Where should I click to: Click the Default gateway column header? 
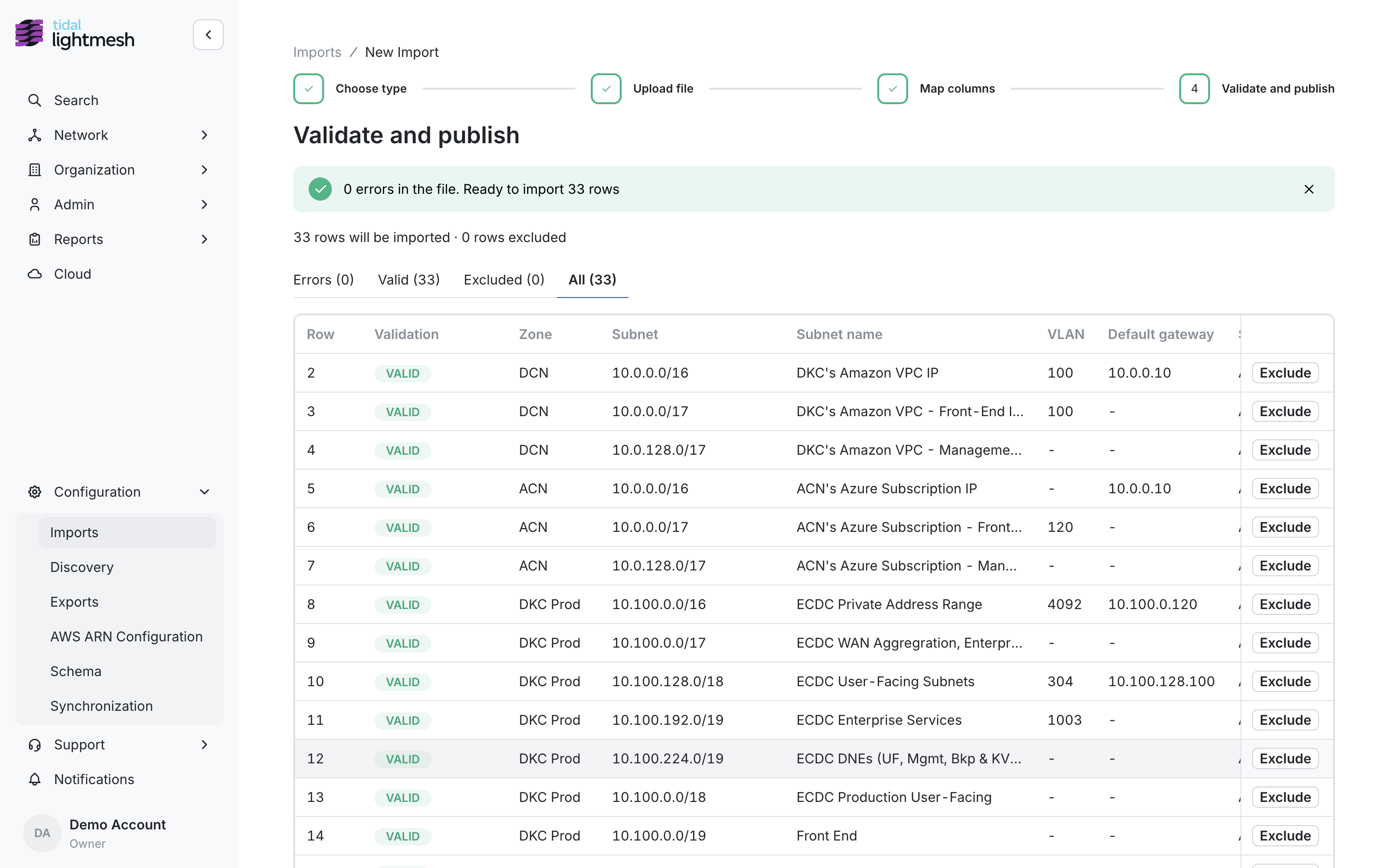pos(1160,334)
